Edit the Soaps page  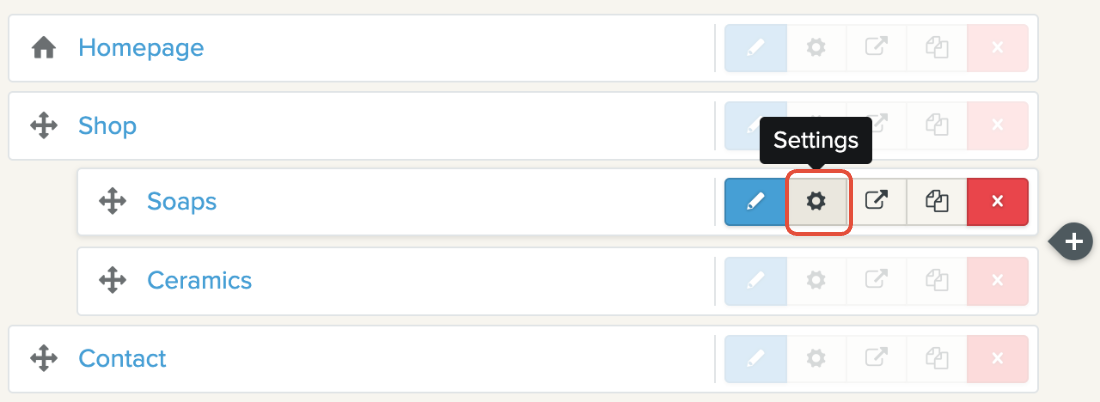[756, 202]
